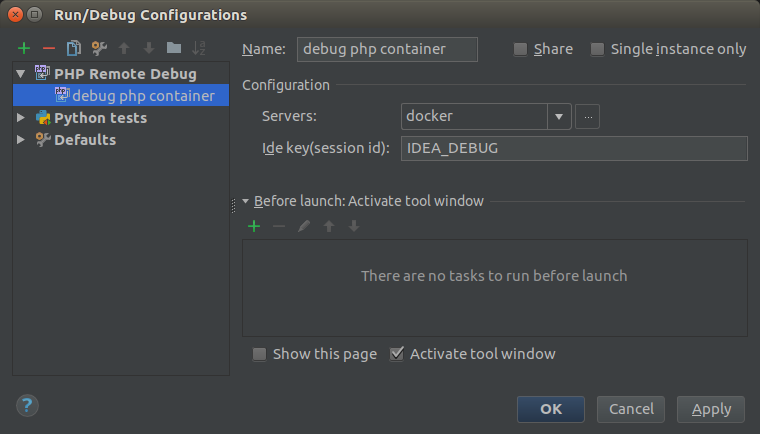The width and height of the screenshot is (760, 434).
Task: Focus the Name input field
Action: (387, 49)
